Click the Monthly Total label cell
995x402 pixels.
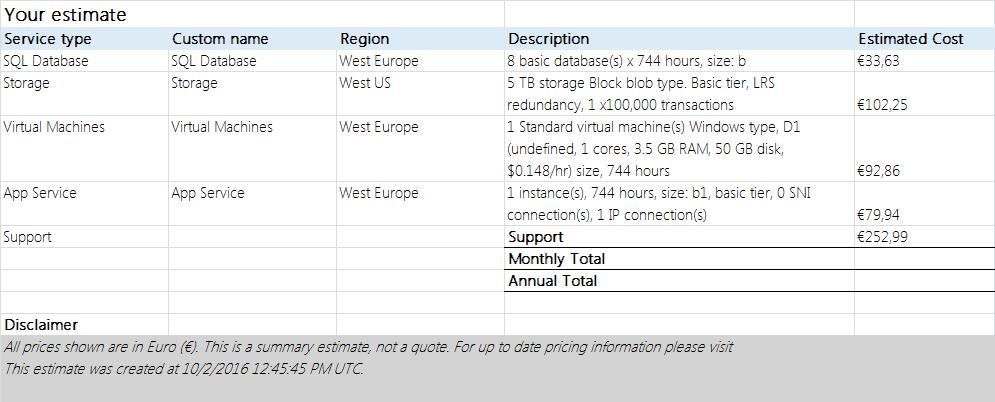tap(679, 259)
